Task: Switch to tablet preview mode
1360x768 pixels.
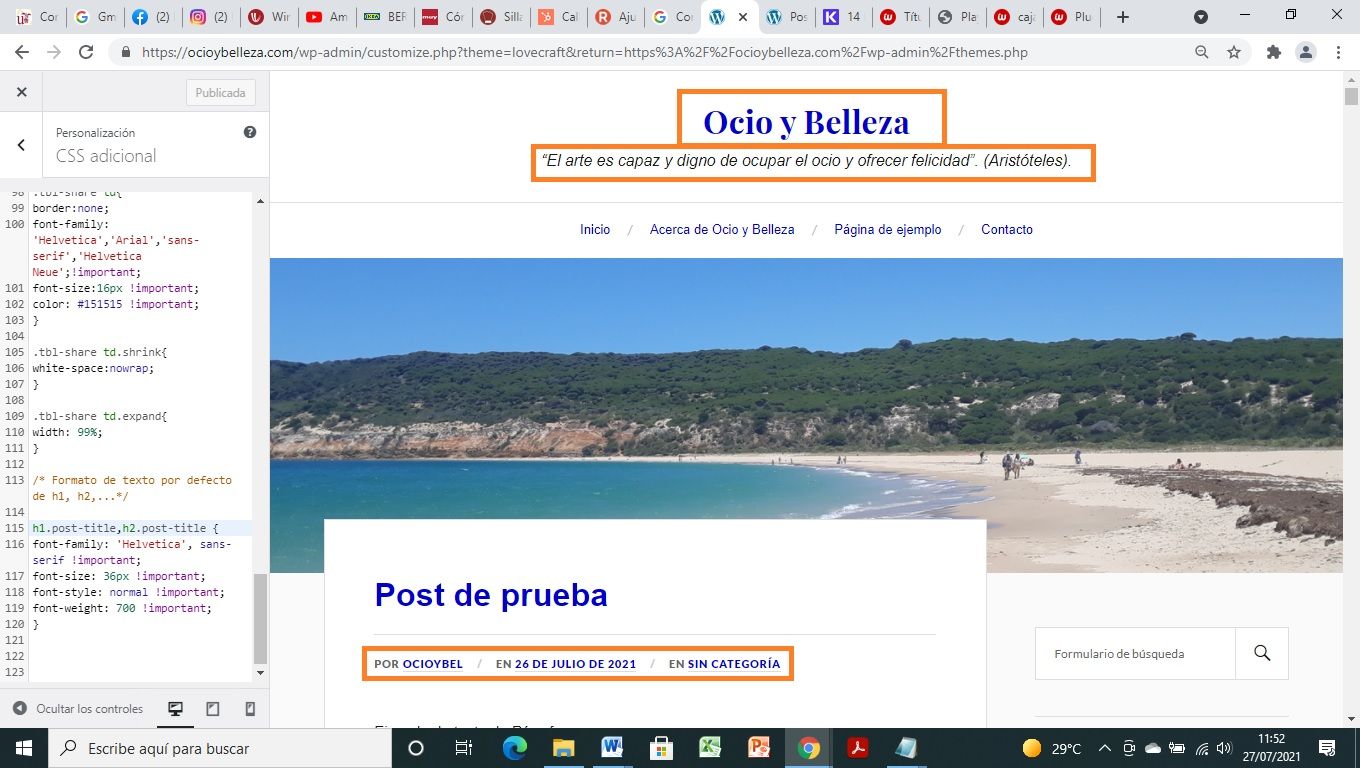Action: point(212,709)
